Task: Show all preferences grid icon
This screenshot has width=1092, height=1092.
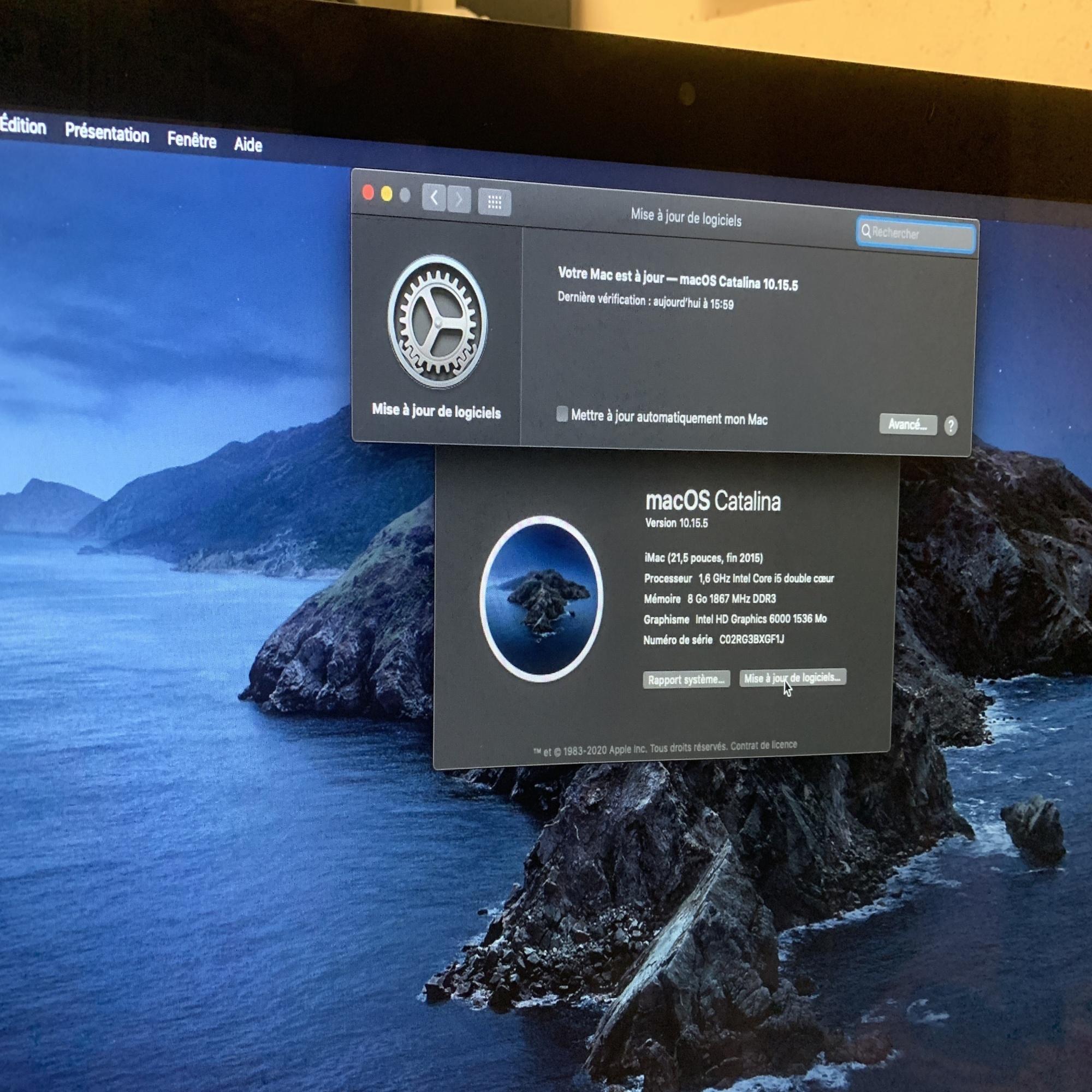Action: click(x=495, y=202)
